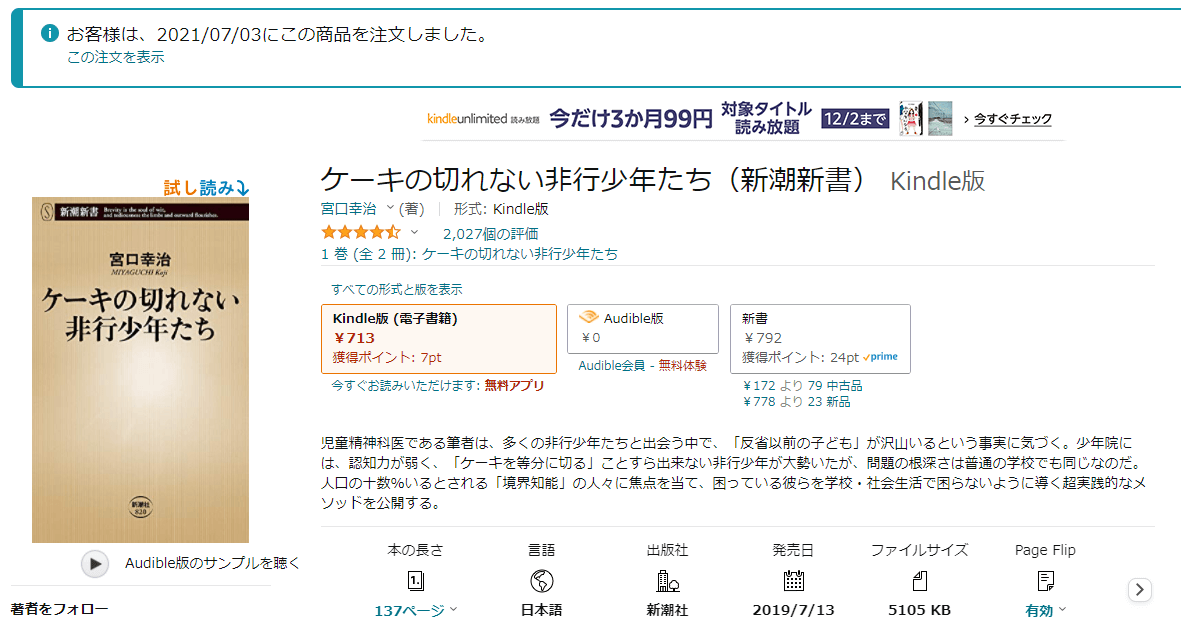1181x617 pixels.
Task: Open the series link 1巻 (全2冊)
Action: tap(469, 254)
